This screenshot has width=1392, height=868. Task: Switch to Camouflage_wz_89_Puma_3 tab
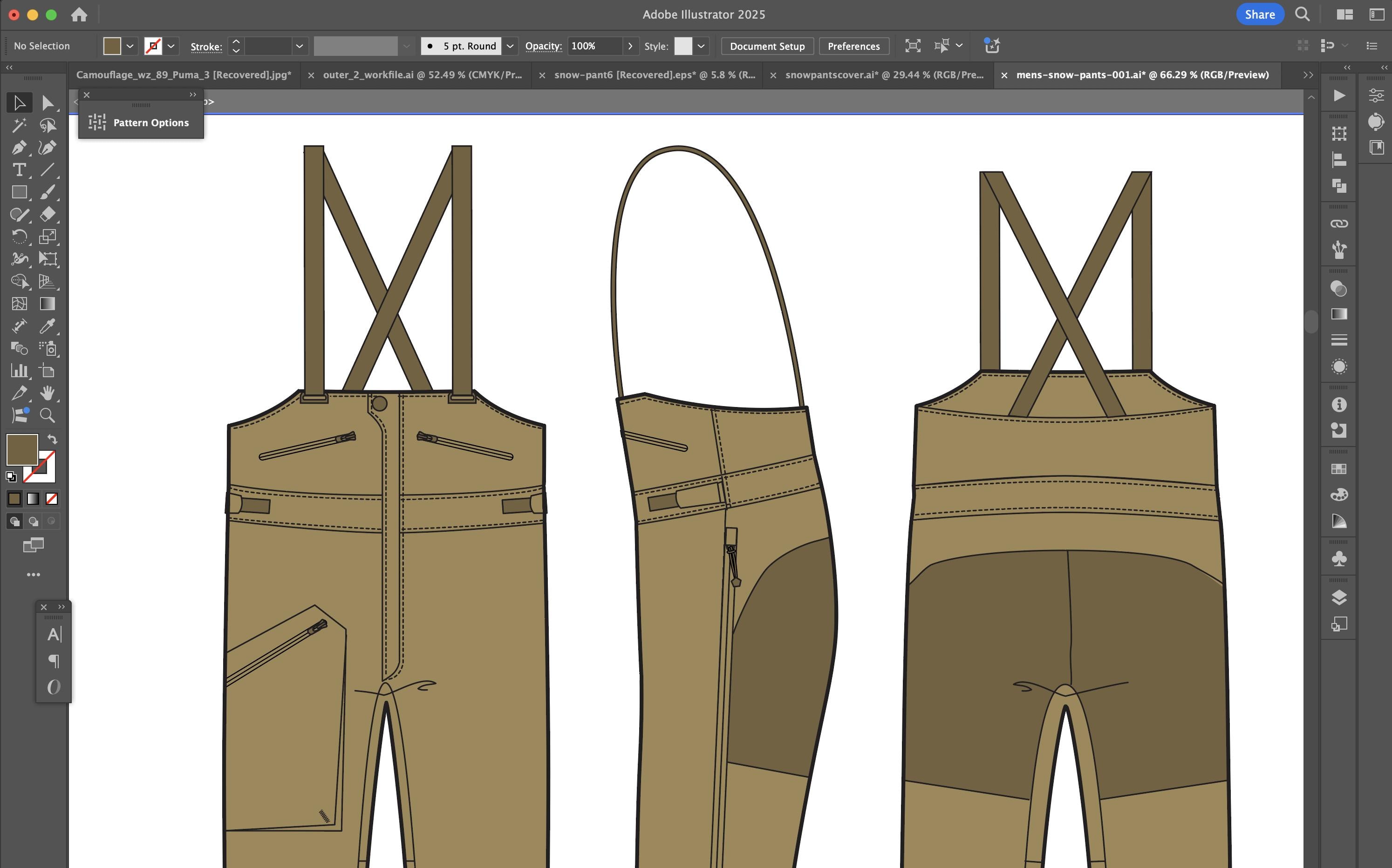[x=184, y=75]
